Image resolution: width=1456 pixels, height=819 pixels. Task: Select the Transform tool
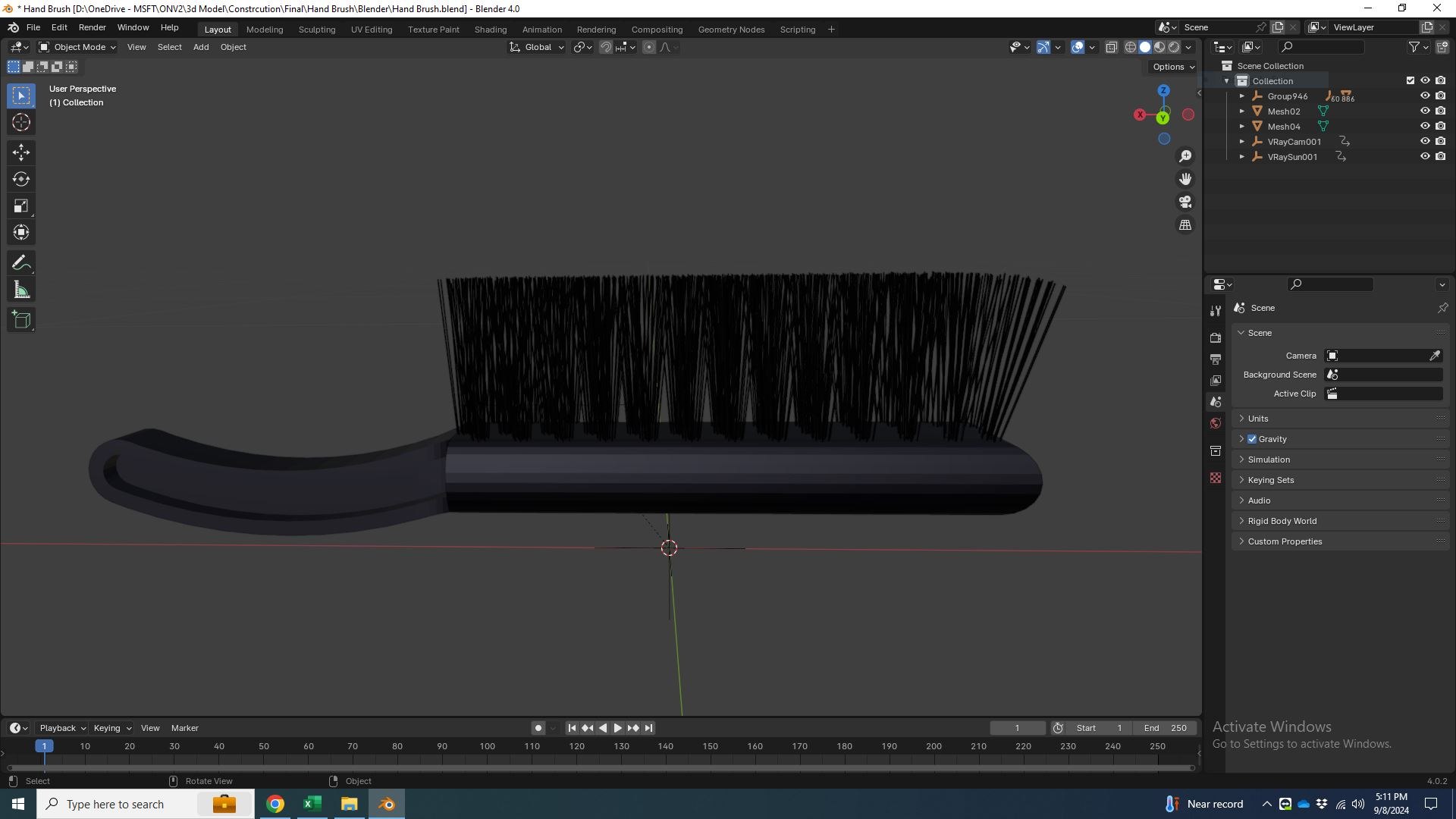(21, 232)
